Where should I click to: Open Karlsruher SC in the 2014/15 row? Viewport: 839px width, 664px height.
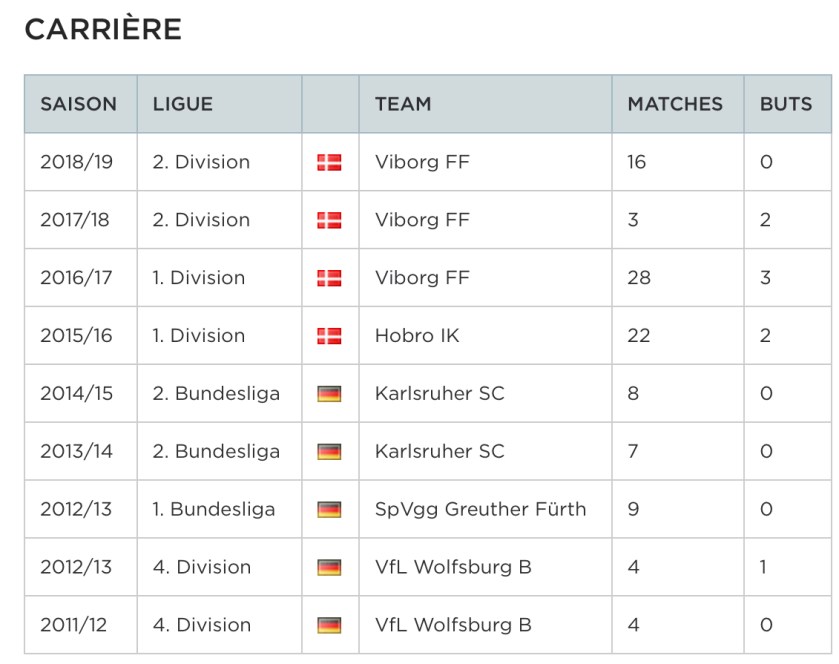pyautogui.click(x=439, y=394)
